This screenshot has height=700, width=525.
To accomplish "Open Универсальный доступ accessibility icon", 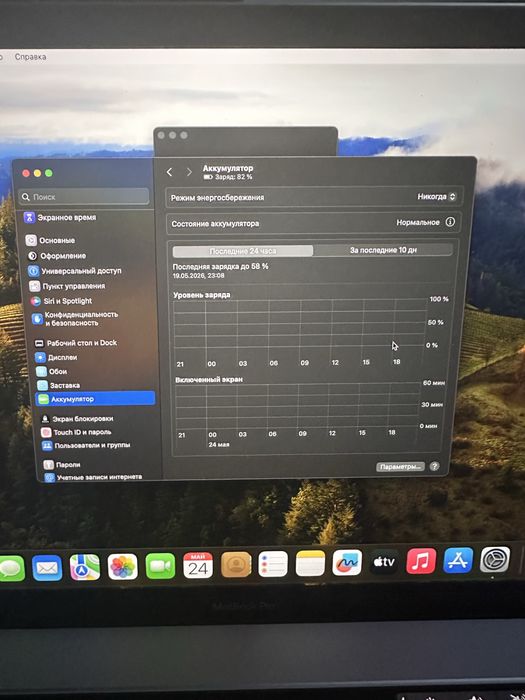I will coord(33,271).
